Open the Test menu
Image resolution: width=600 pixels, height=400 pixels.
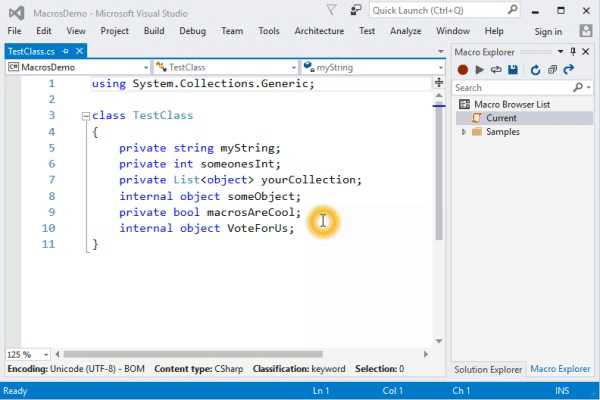[367, 31]
